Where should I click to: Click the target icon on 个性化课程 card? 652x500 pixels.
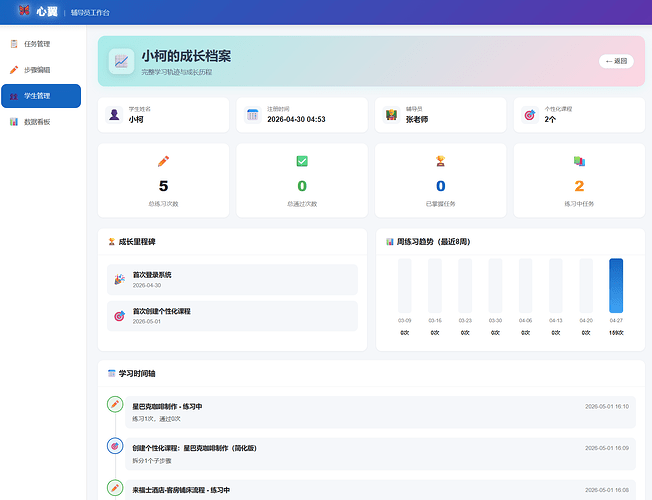(x=530, y=114)
